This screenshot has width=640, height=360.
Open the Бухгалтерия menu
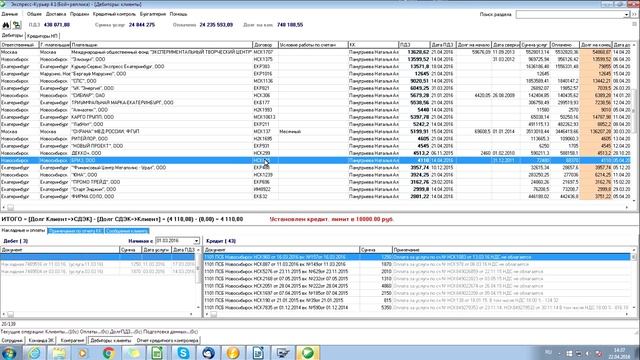[153, 14]
